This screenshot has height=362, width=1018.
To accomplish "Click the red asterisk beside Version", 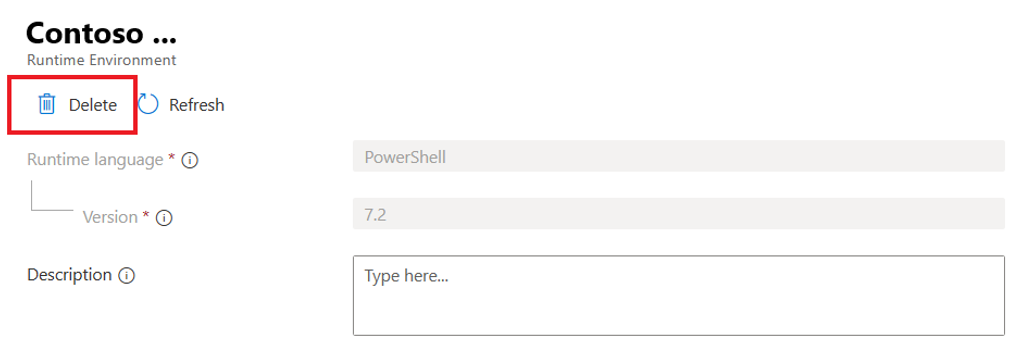I will coord(146,215).
